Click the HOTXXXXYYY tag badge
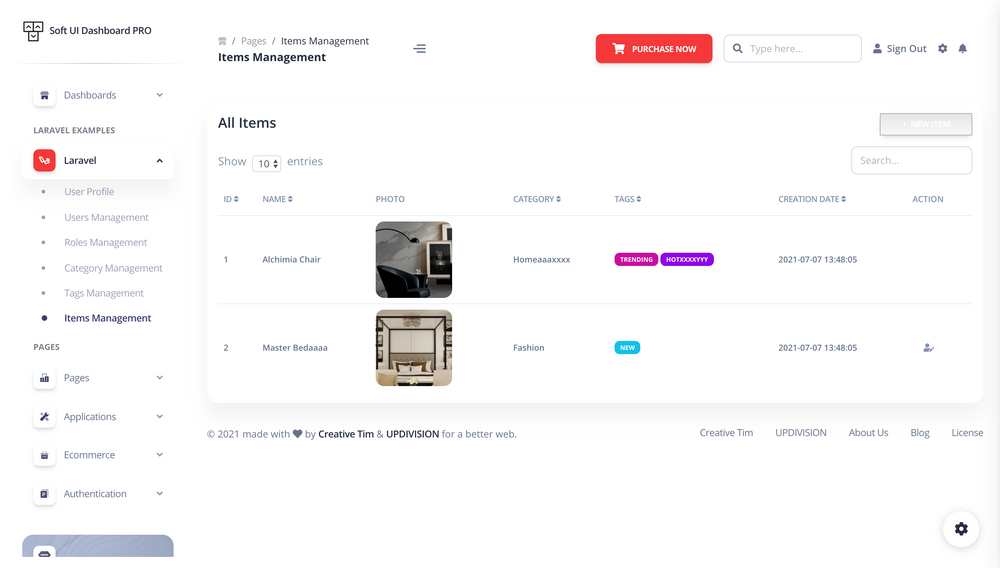 pos(687,259)
